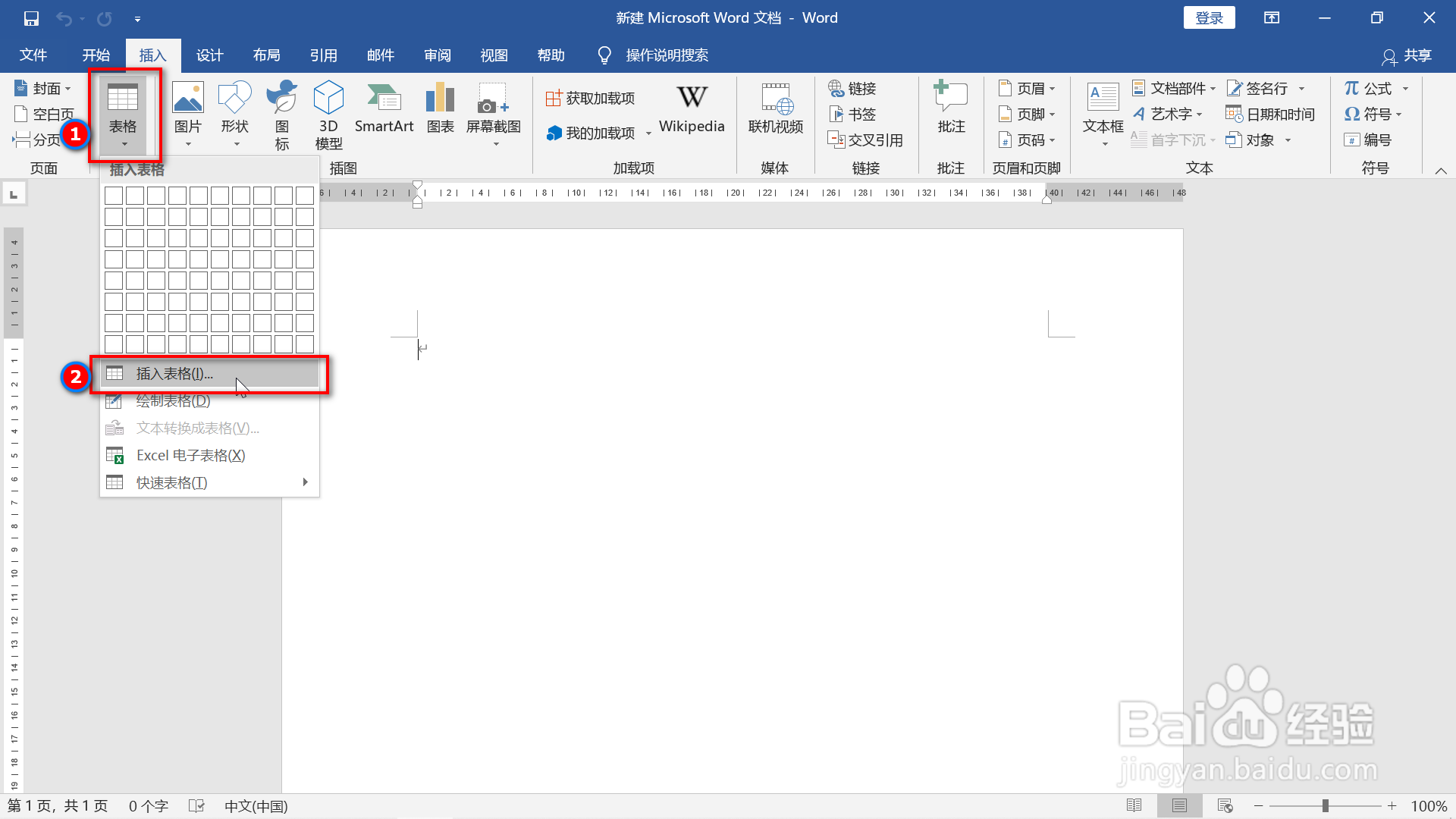Open the 布局 (Layout) ribbon tab
Image resolution: width=1456 pixels, height=819 pixels.
[266, 55]
